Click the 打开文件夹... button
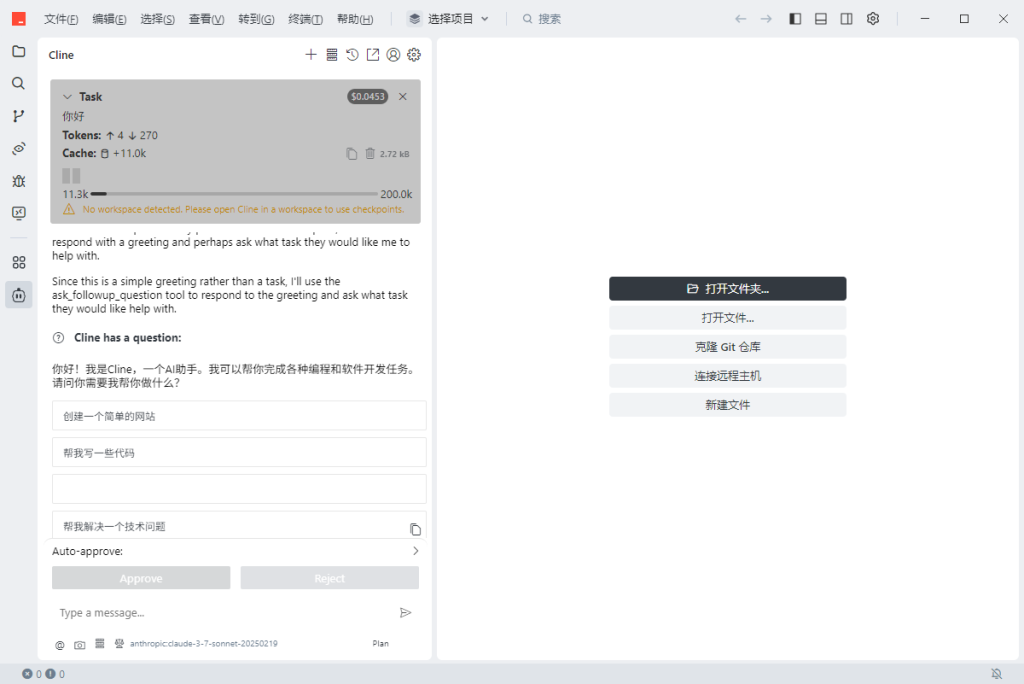 [728, 289]
